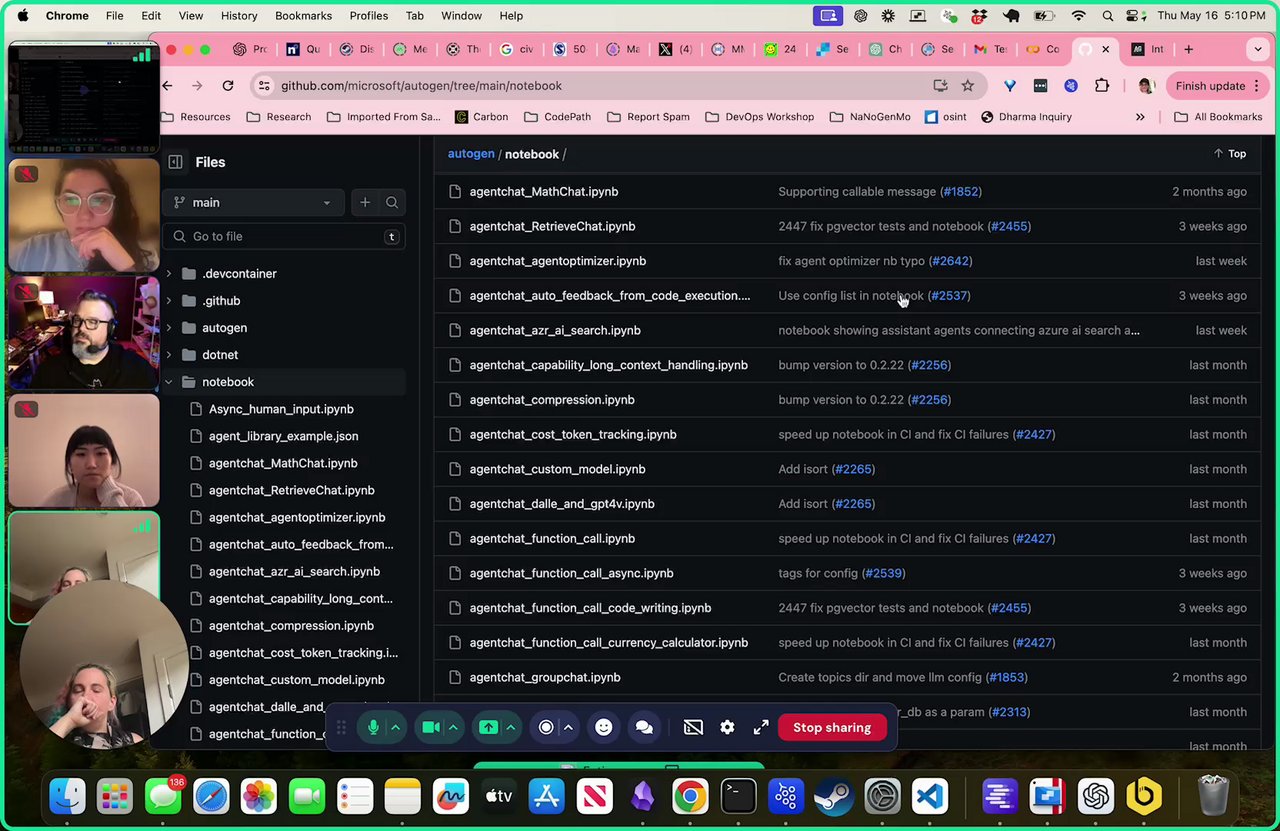Open agentchat_groupchat.ipynb in file list
The width and height of the screenshot is (1280, 831).
tap(545, 677)
